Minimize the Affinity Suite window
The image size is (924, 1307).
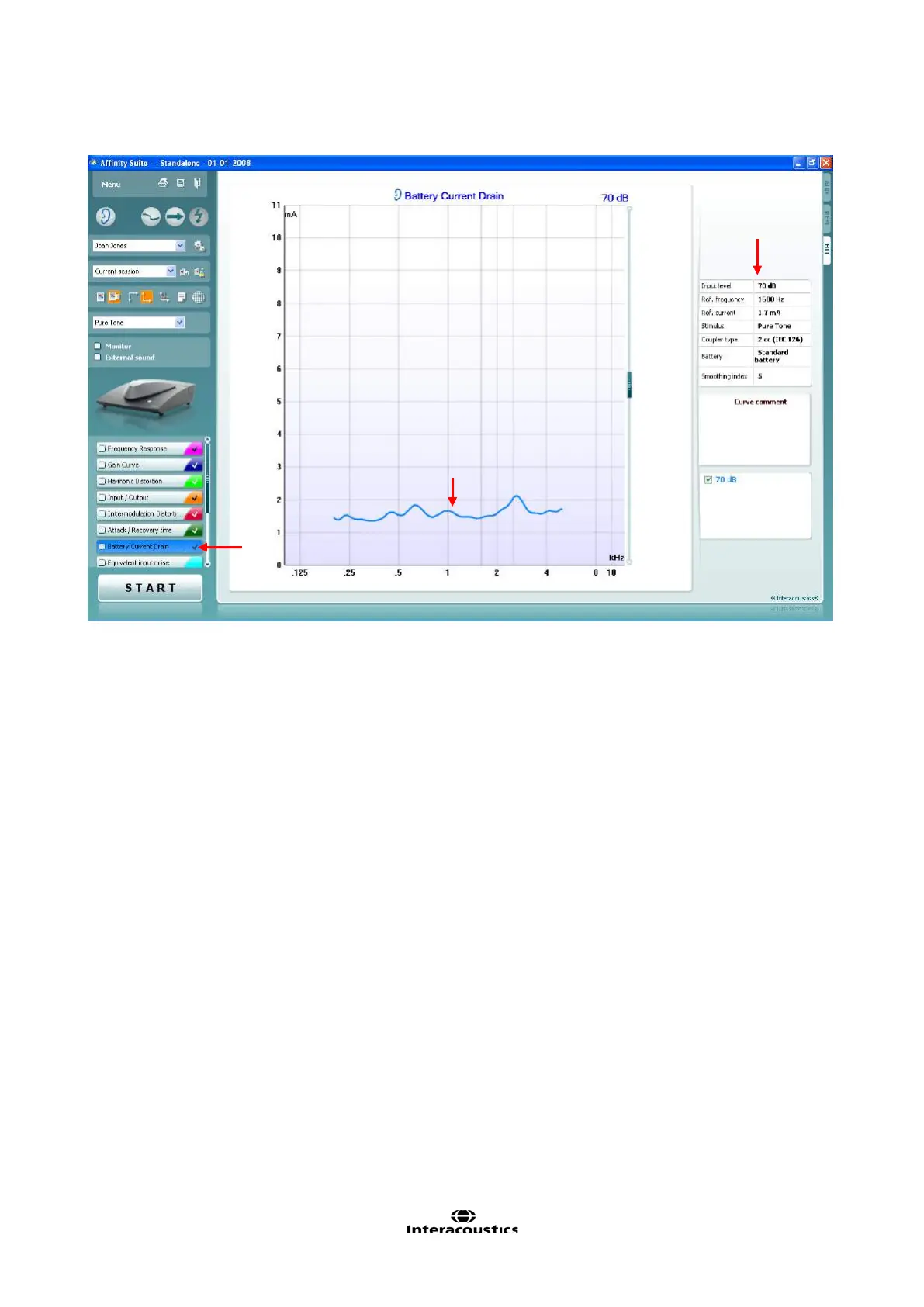799,163
